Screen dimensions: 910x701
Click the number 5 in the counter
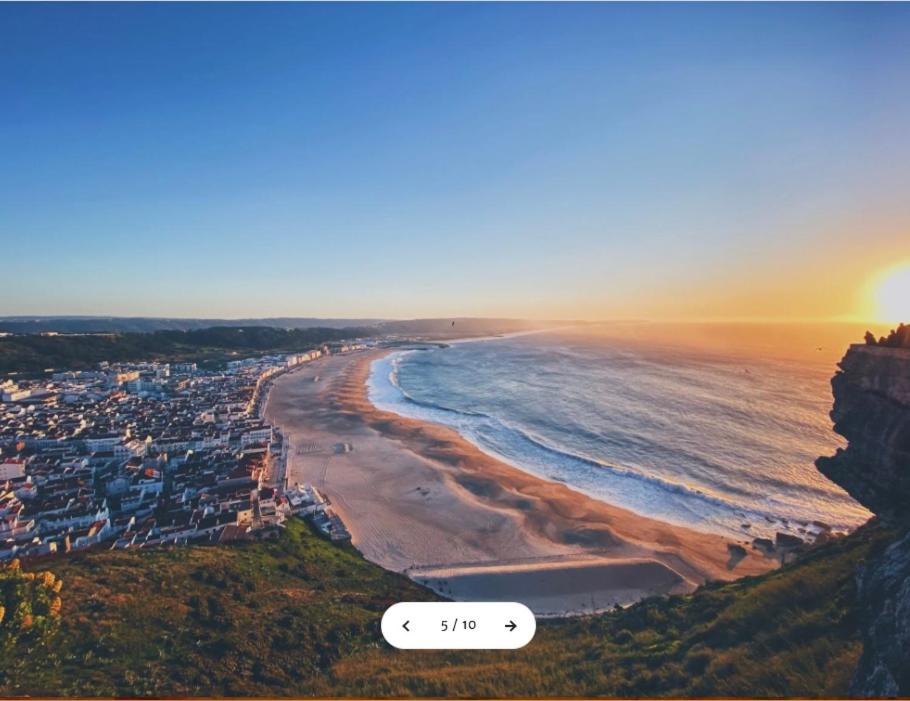click(444, 626)
